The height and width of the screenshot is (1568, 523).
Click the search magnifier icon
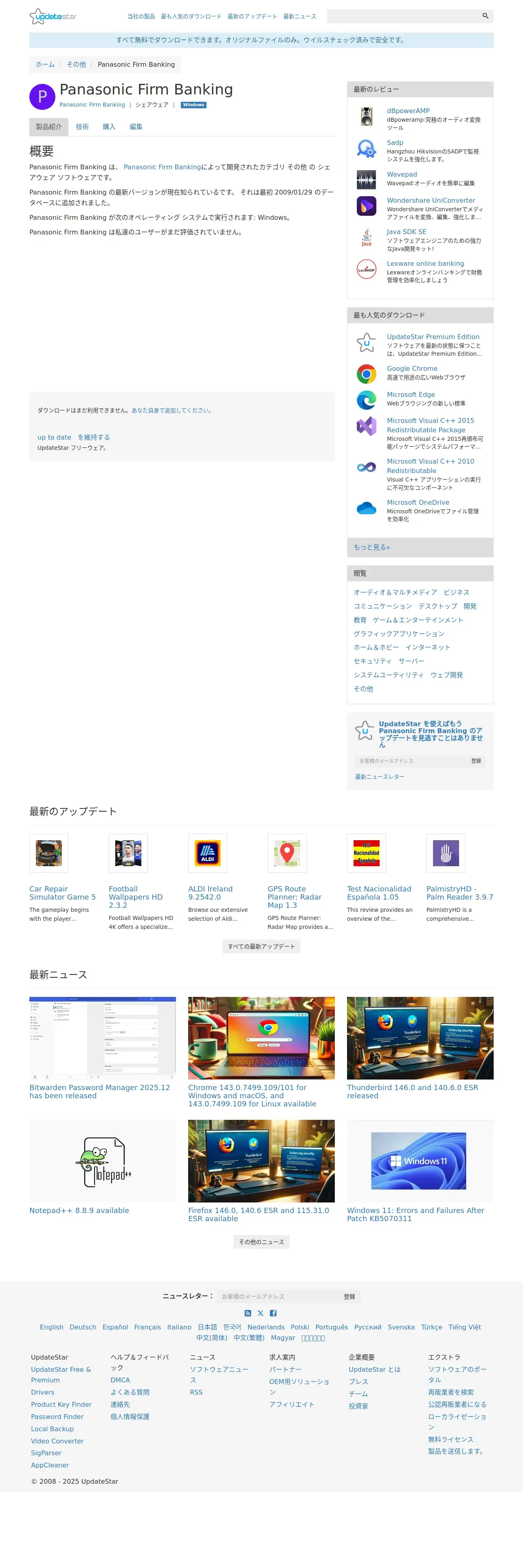(485, 16)
